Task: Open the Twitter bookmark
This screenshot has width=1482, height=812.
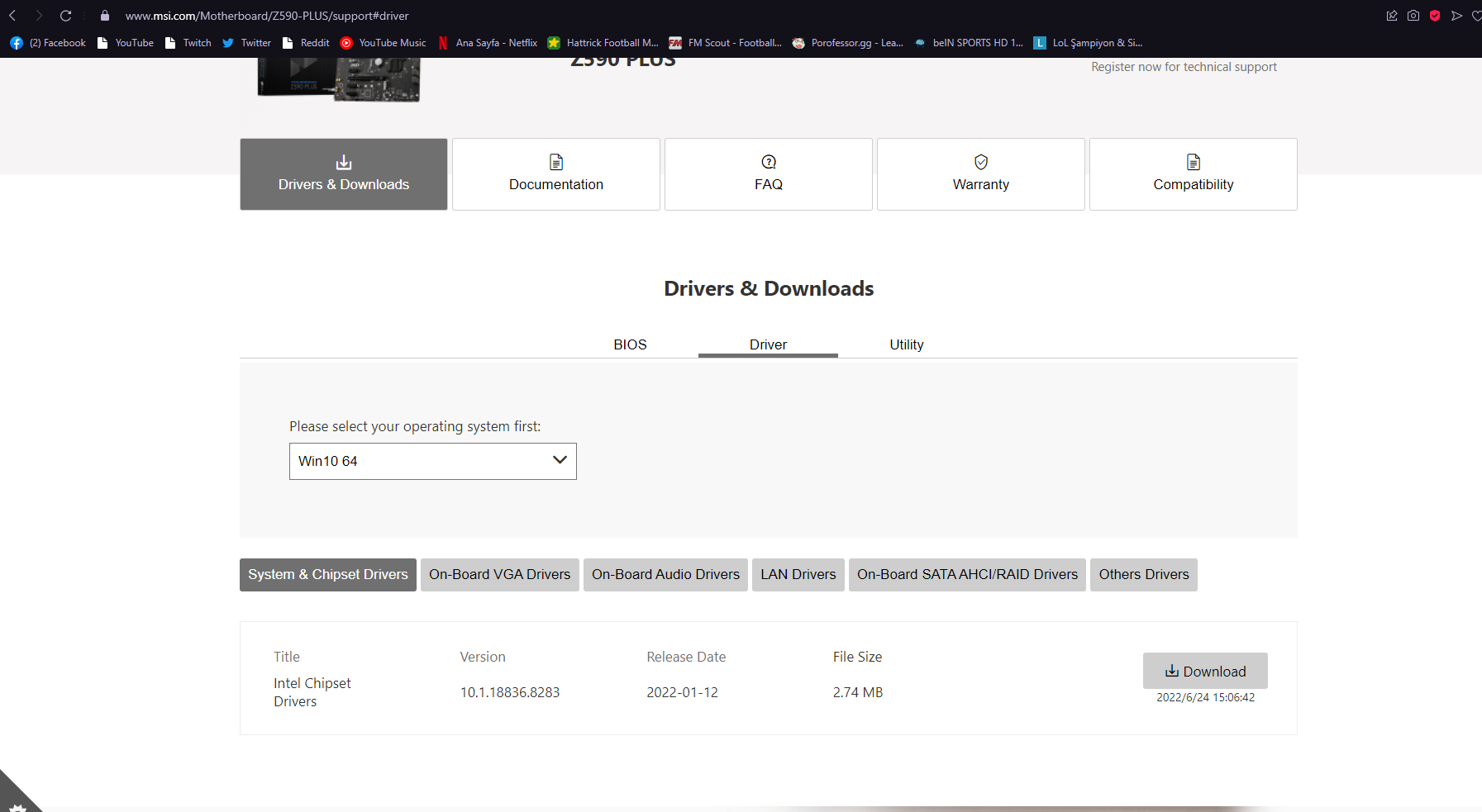Action: pyautogui.click(x=247, y=43)
